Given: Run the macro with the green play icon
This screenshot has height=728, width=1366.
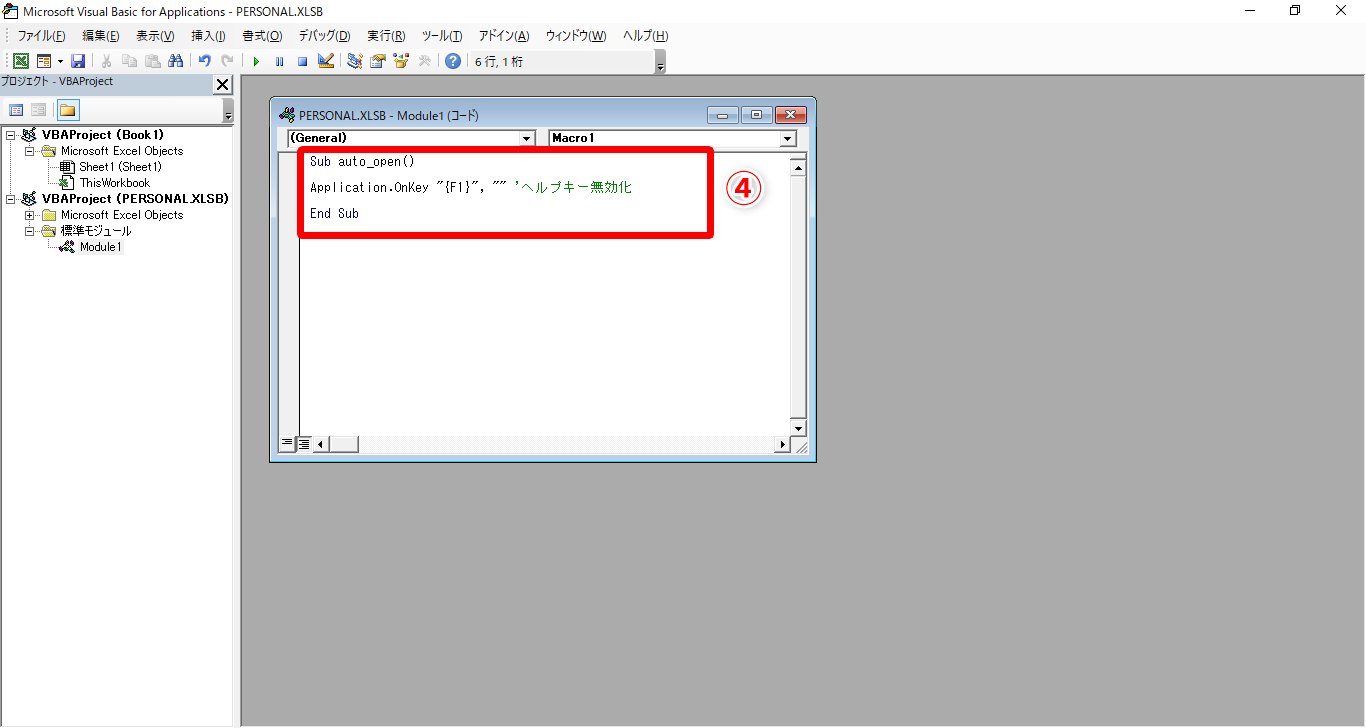Looking at the screenshot, I should 256,61.
